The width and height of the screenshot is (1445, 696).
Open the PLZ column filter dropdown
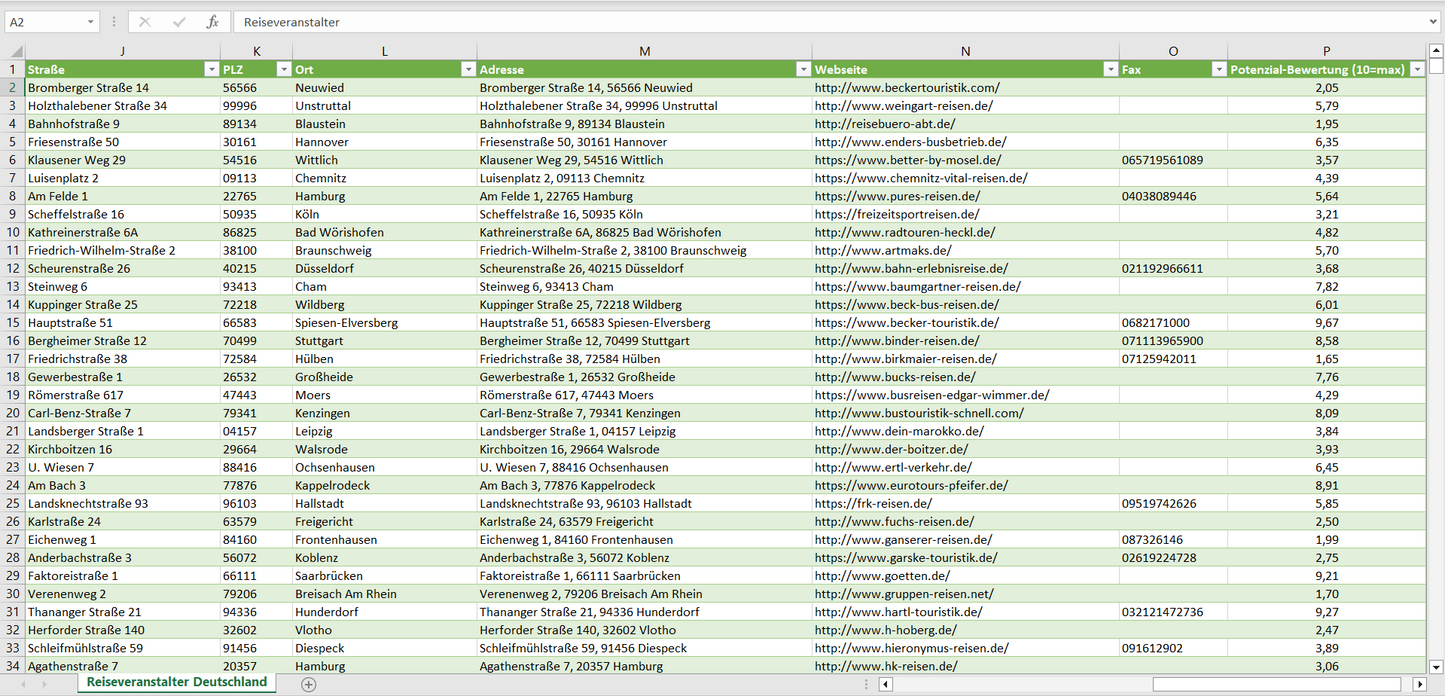pyautogui.click(x=283, y=70)
